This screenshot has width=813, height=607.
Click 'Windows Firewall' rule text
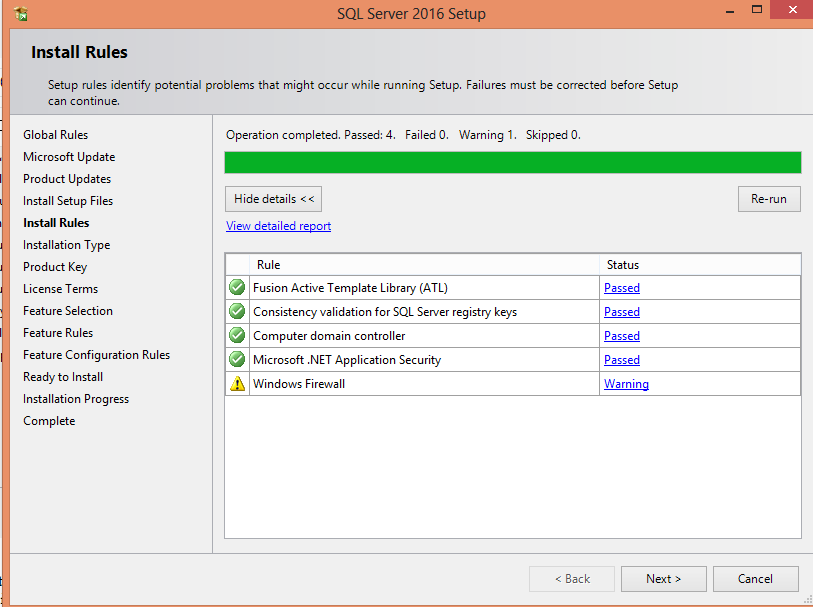pyautogui.click(x=299, y=384)
